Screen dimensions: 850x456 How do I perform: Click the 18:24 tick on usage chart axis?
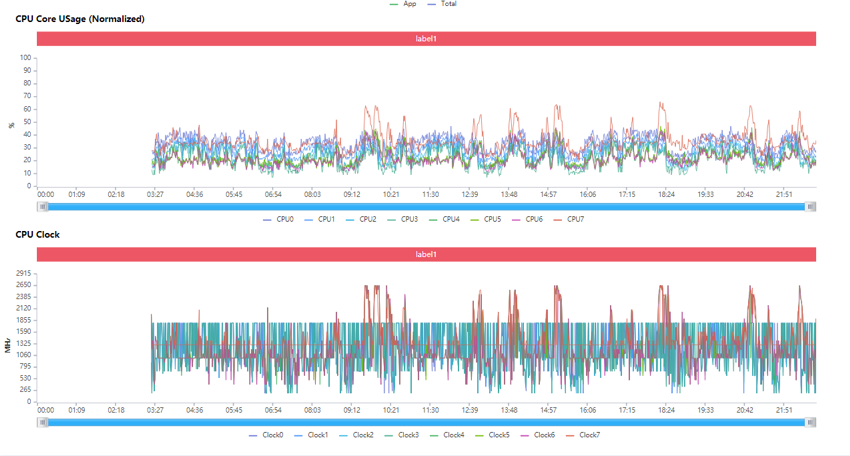tap(666, 194)
